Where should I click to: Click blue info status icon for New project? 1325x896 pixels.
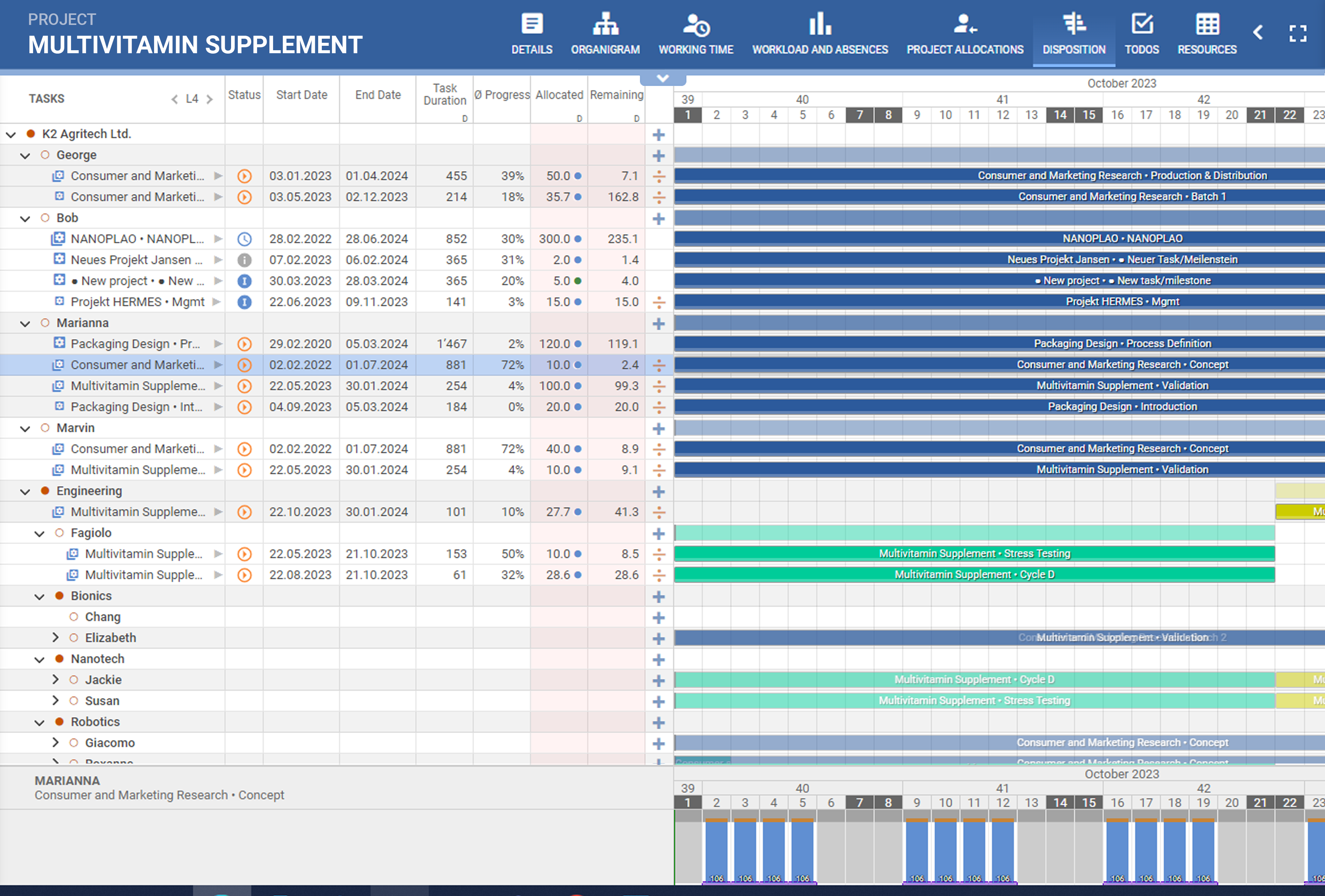coord(244,281)
